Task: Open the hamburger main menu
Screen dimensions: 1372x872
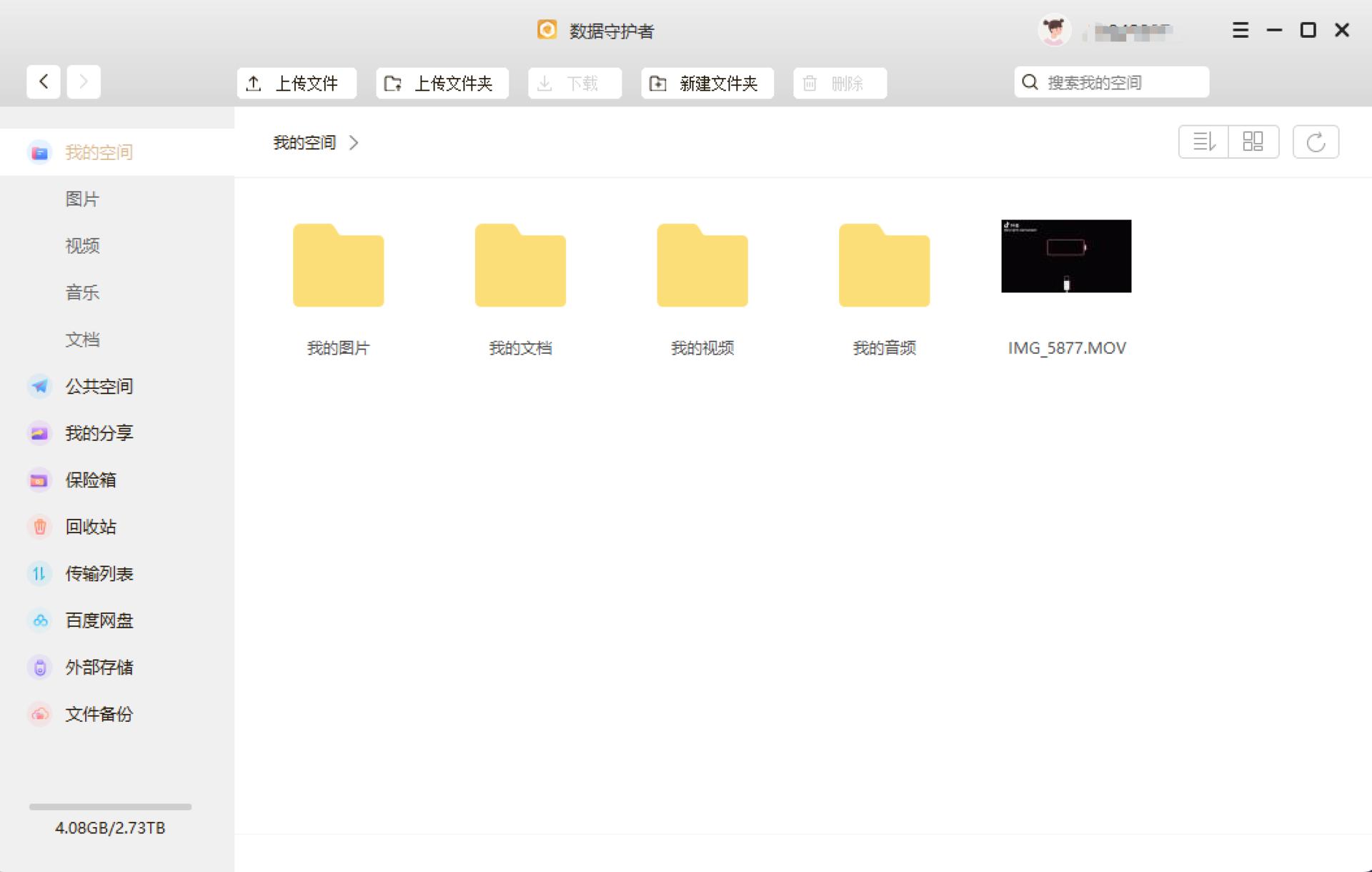Action: point(1241,30)
